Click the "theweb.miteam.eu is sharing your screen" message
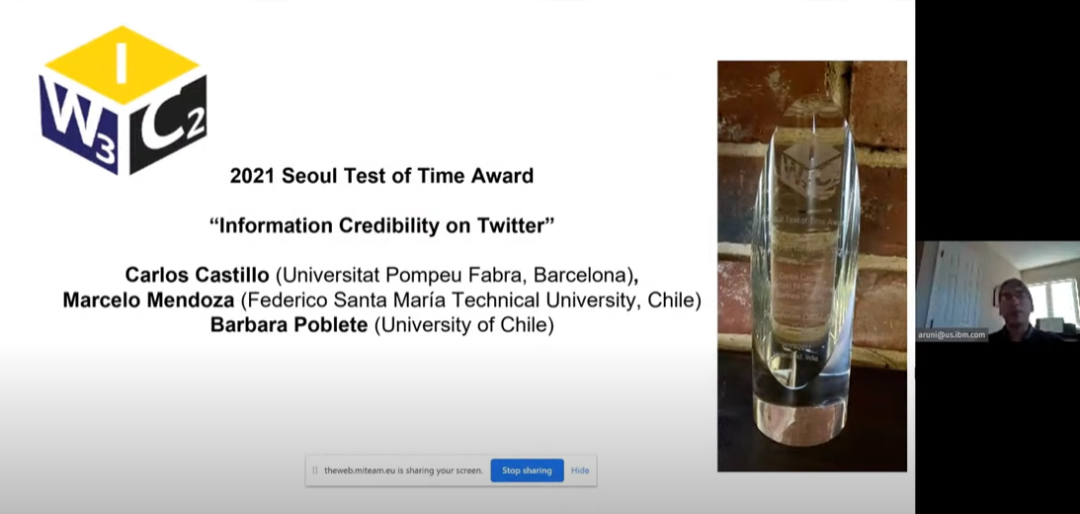This screenshot has width=1080, height=514. point(403,470)
